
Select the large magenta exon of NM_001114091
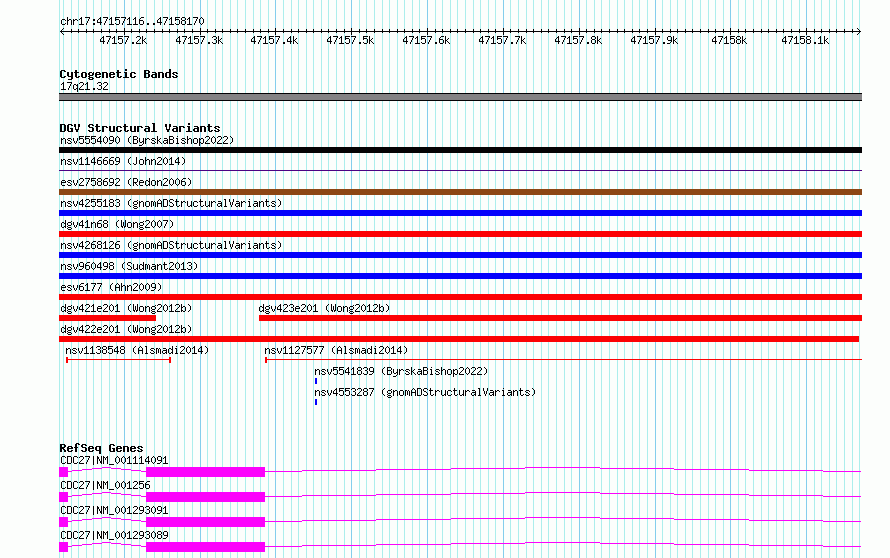pyautogui.click(x=205, y=472)
